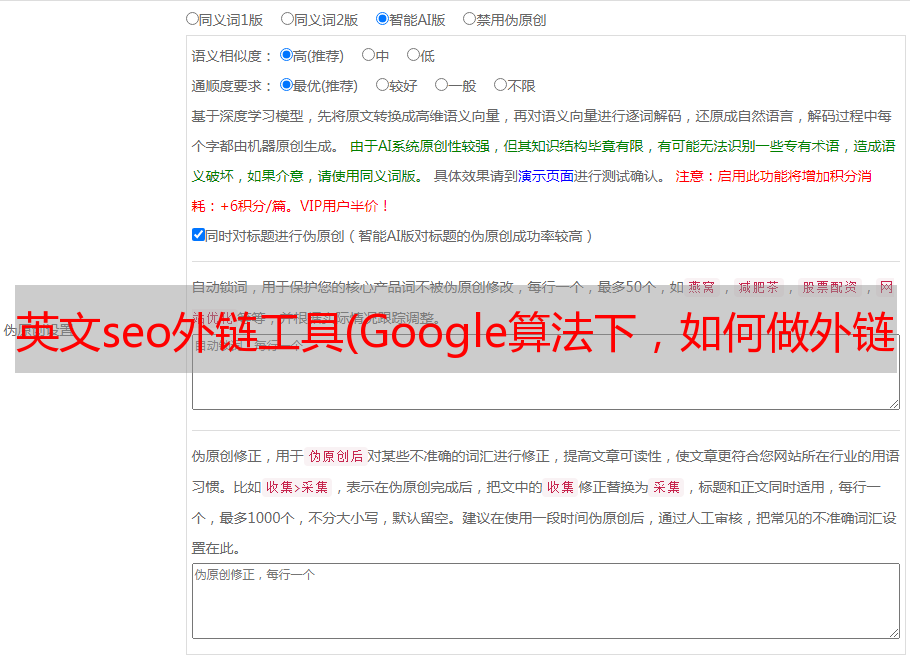The height and width of the screenshot is (658, 911).
Task: Click inside the 自动锁词 textarea
Action: tap(546, 372)
